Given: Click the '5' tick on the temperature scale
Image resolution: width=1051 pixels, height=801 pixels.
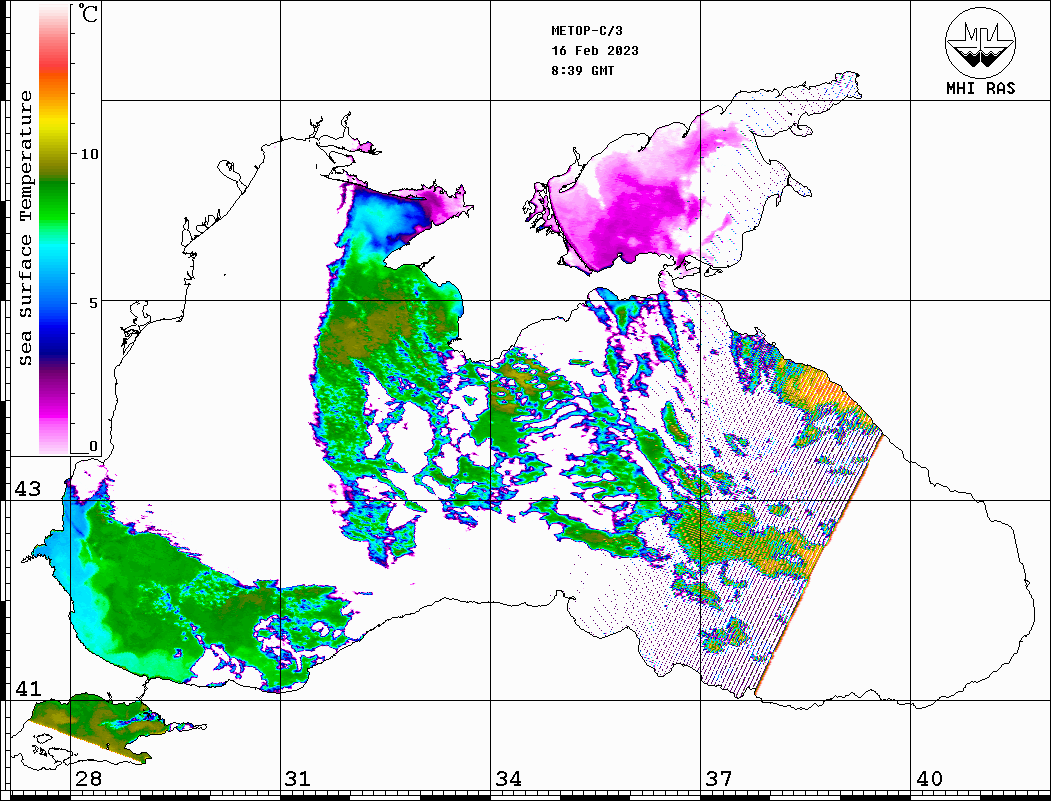Looking at the screenshot, I should click(x=94, y=303).
